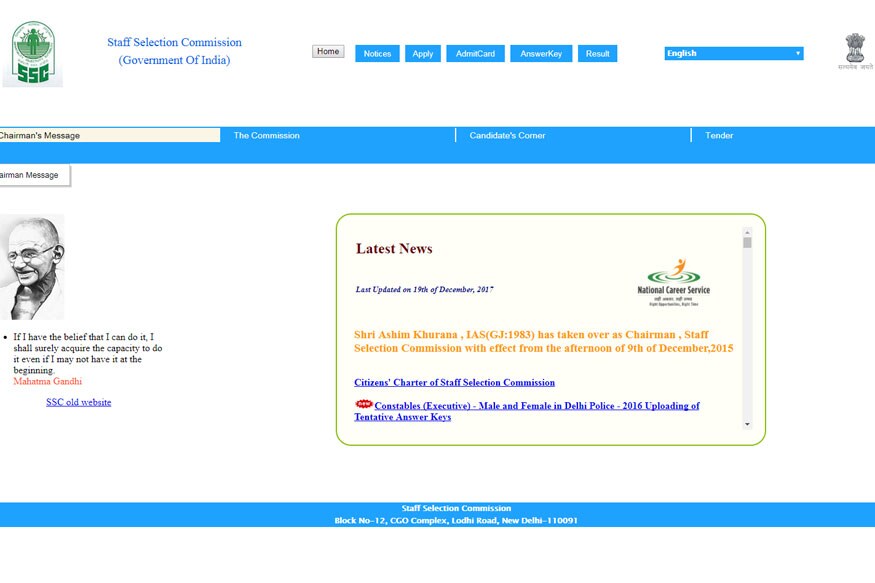Click the SSC logo icon
The width and height of the screenshot is (875, 583).
pos(33,54)
